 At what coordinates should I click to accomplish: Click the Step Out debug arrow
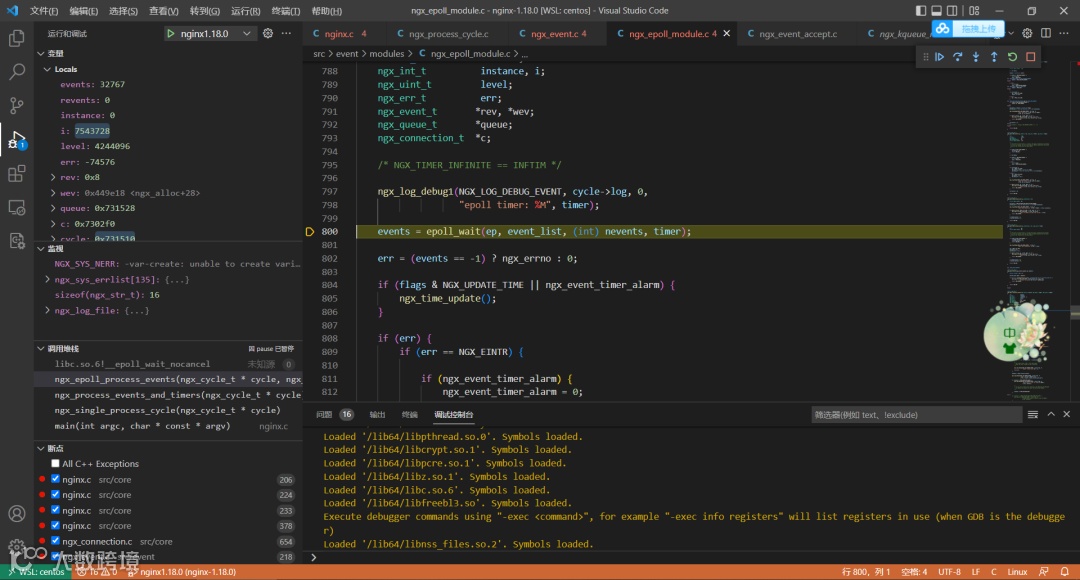tap(994, 57)
